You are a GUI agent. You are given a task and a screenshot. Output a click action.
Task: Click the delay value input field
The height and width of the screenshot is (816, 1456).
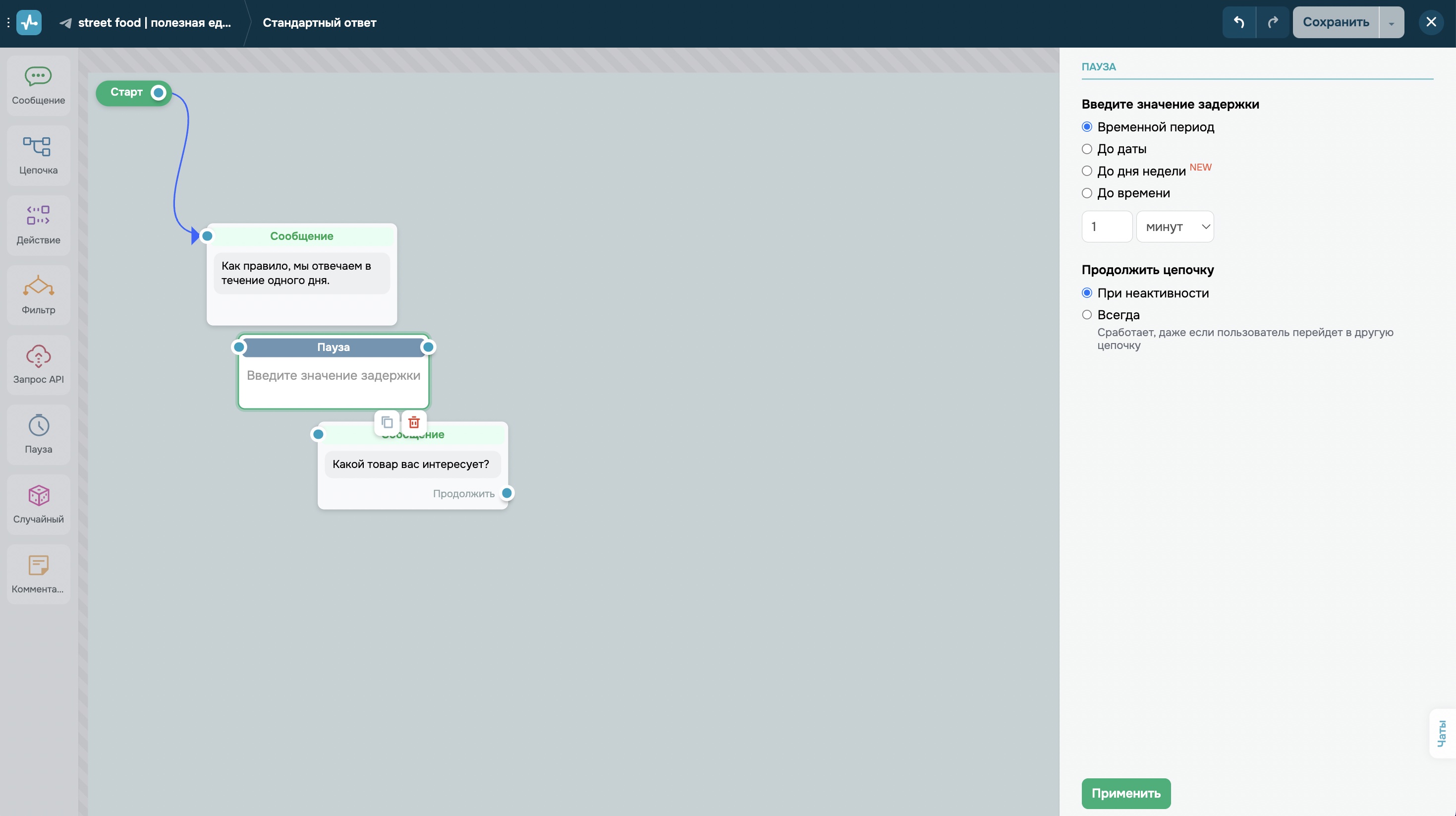pyautogui.click(x=1106, y=227)
